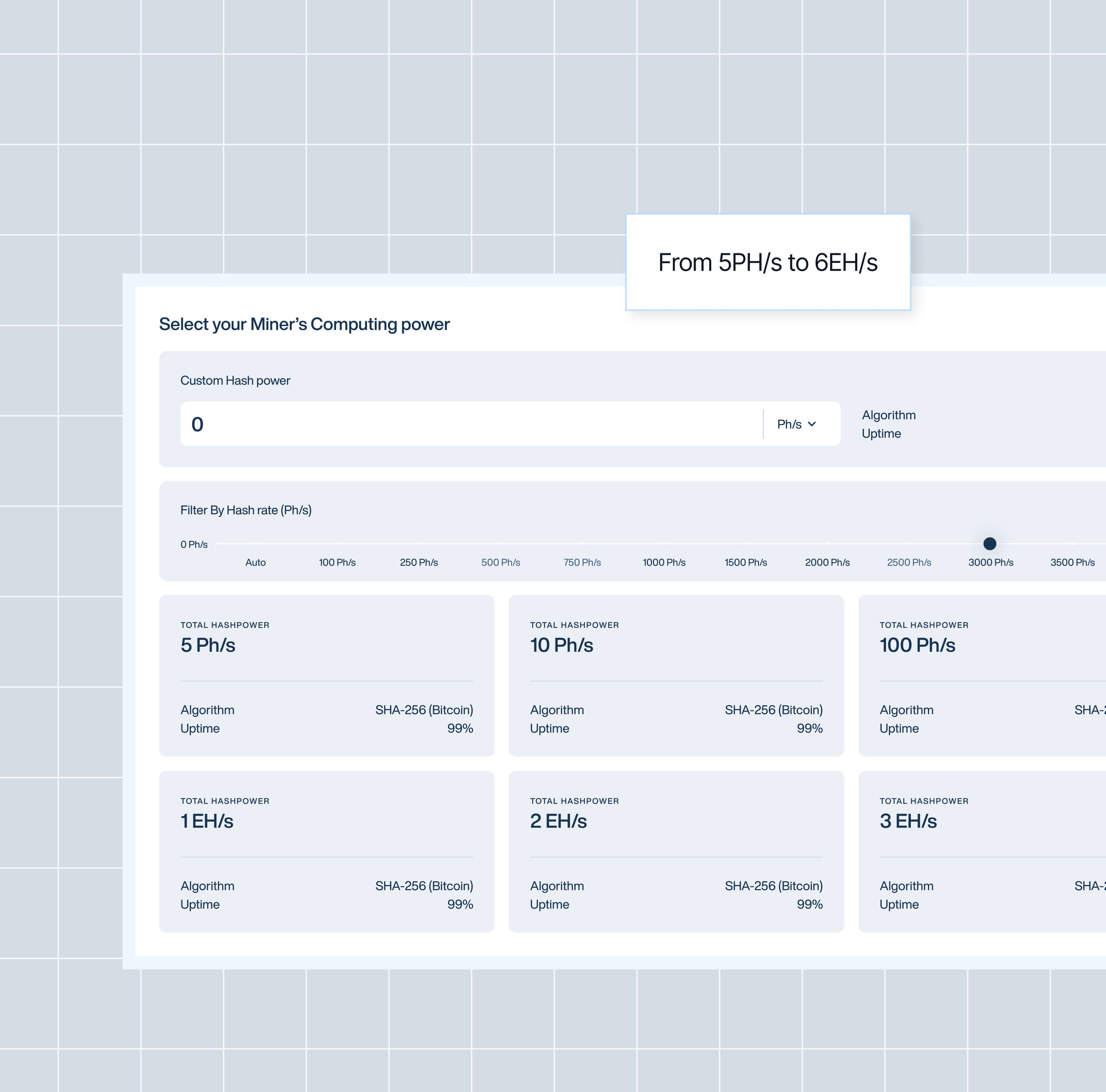Select the 2 EH/s hashpower card
Image resolution: width=1106 pixels, height=1092 pixels.
(676, 852)
